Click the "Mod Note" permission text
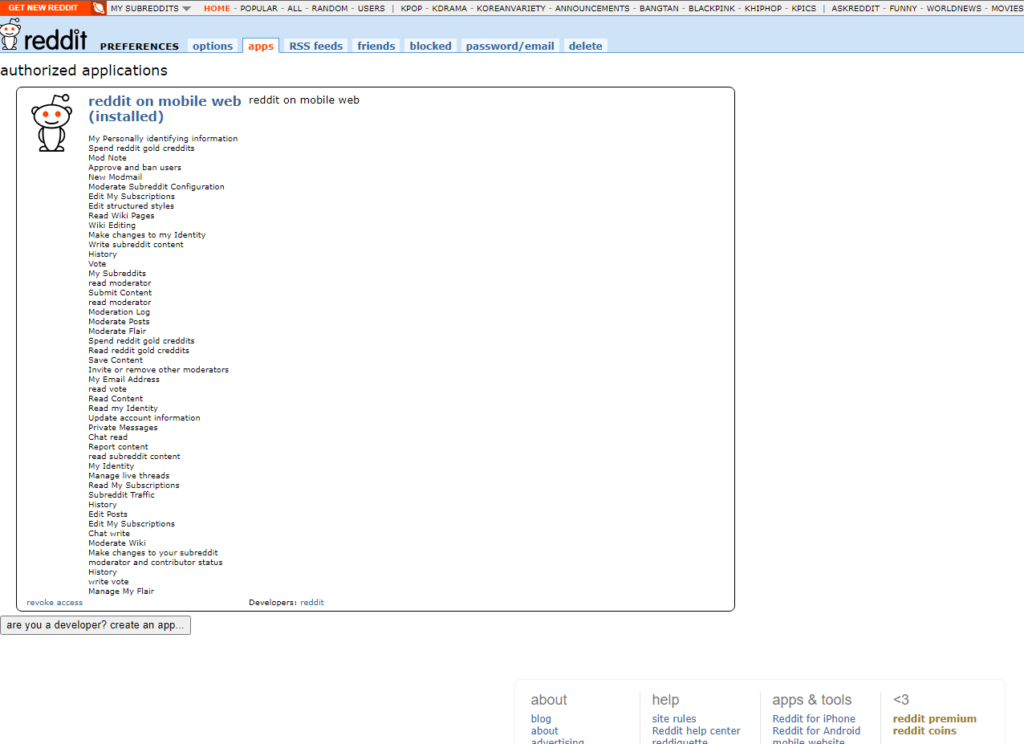This screenshot has width=1024, height=744. pos(108,157)
